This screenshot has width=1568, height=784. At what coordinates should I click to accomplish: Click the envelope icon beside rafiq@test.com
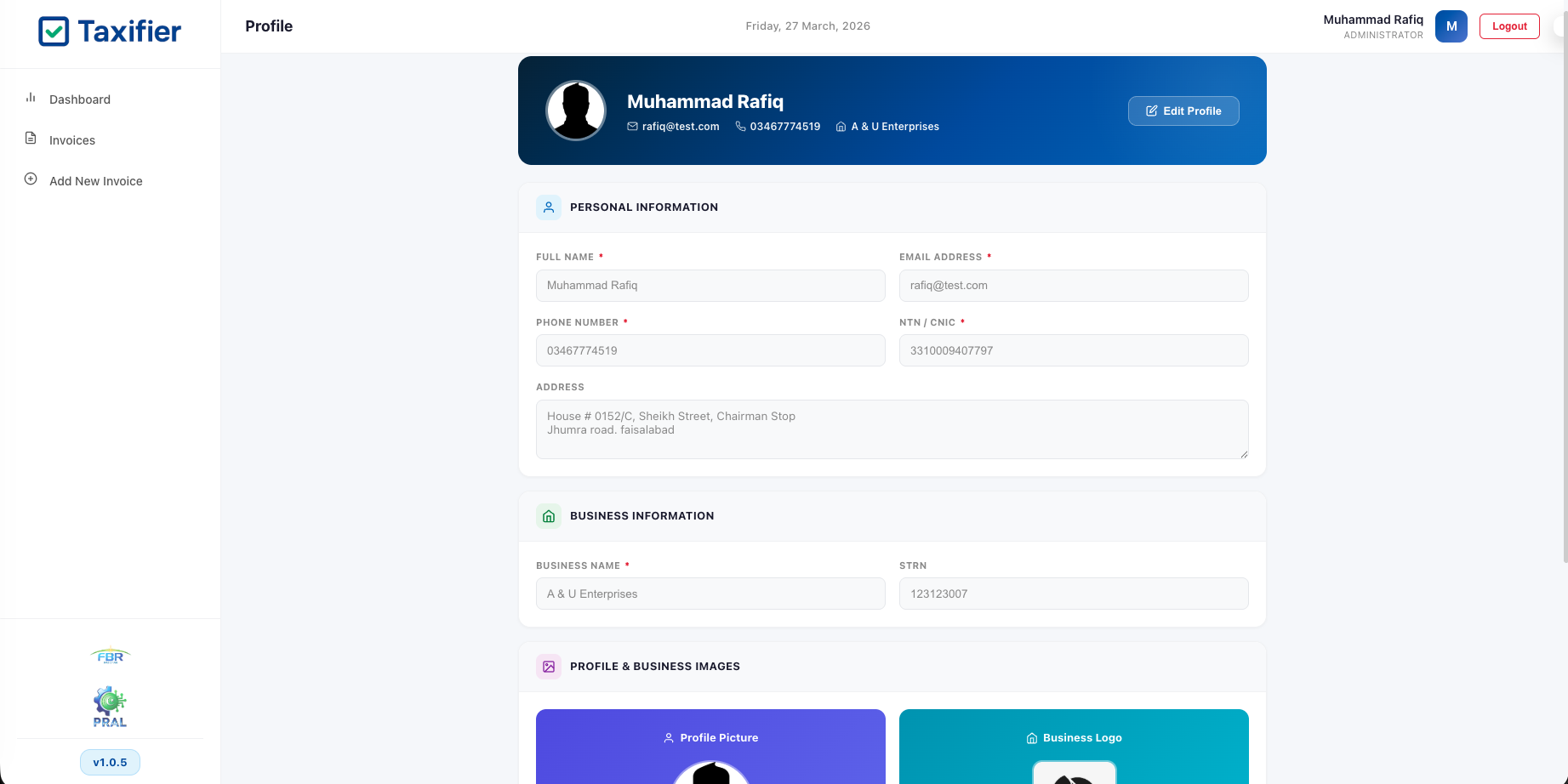click(631, 126)
